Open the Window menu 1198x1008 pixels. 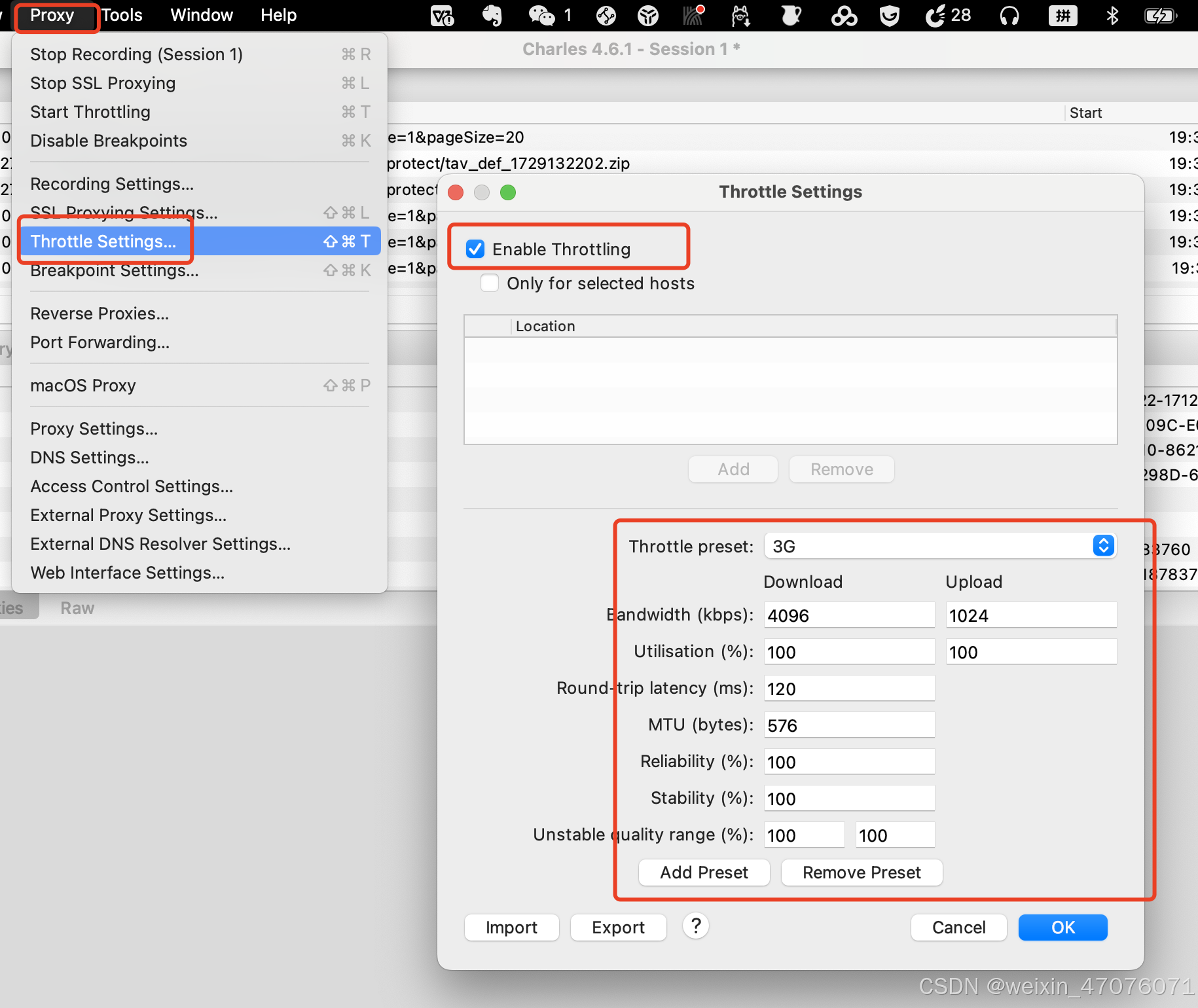(202, 15)
